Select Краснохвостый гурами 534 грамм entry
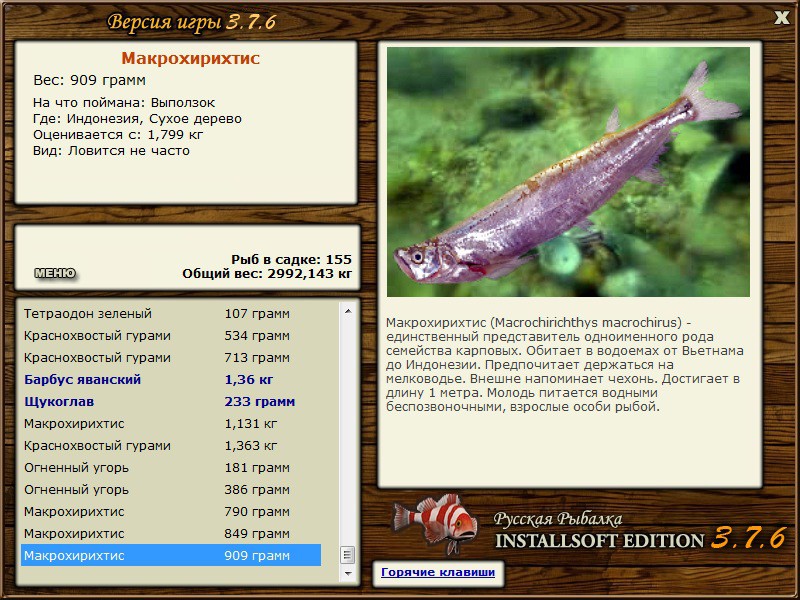 pos(171,336)
